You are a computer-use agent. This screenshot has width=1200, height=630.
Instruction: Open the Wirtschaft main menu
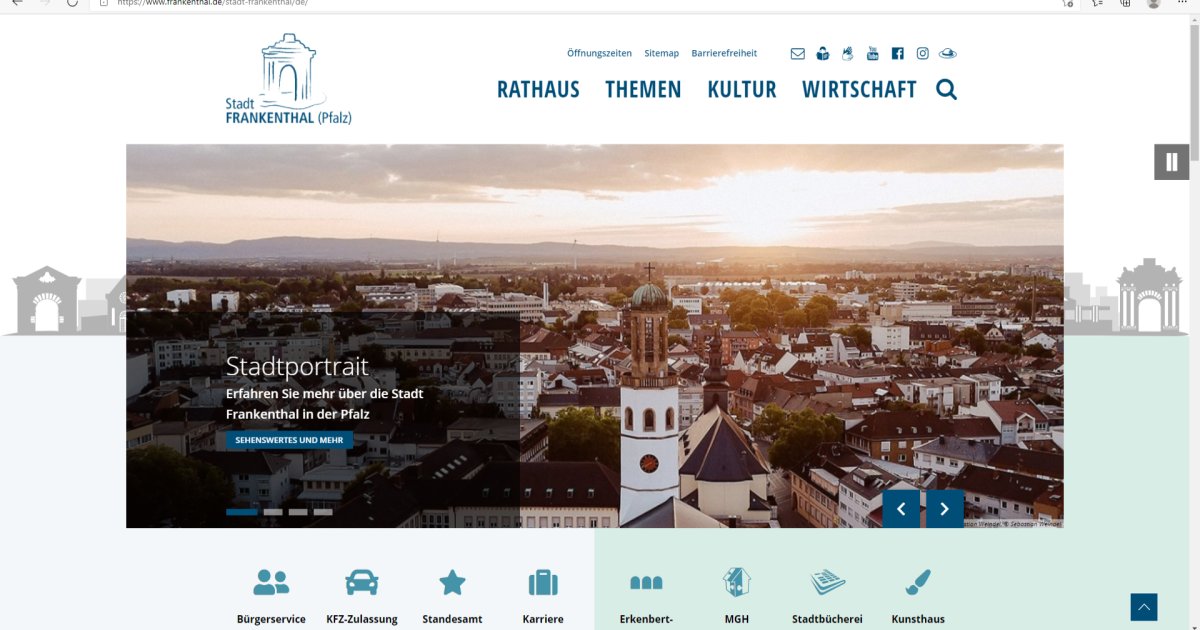858,90
